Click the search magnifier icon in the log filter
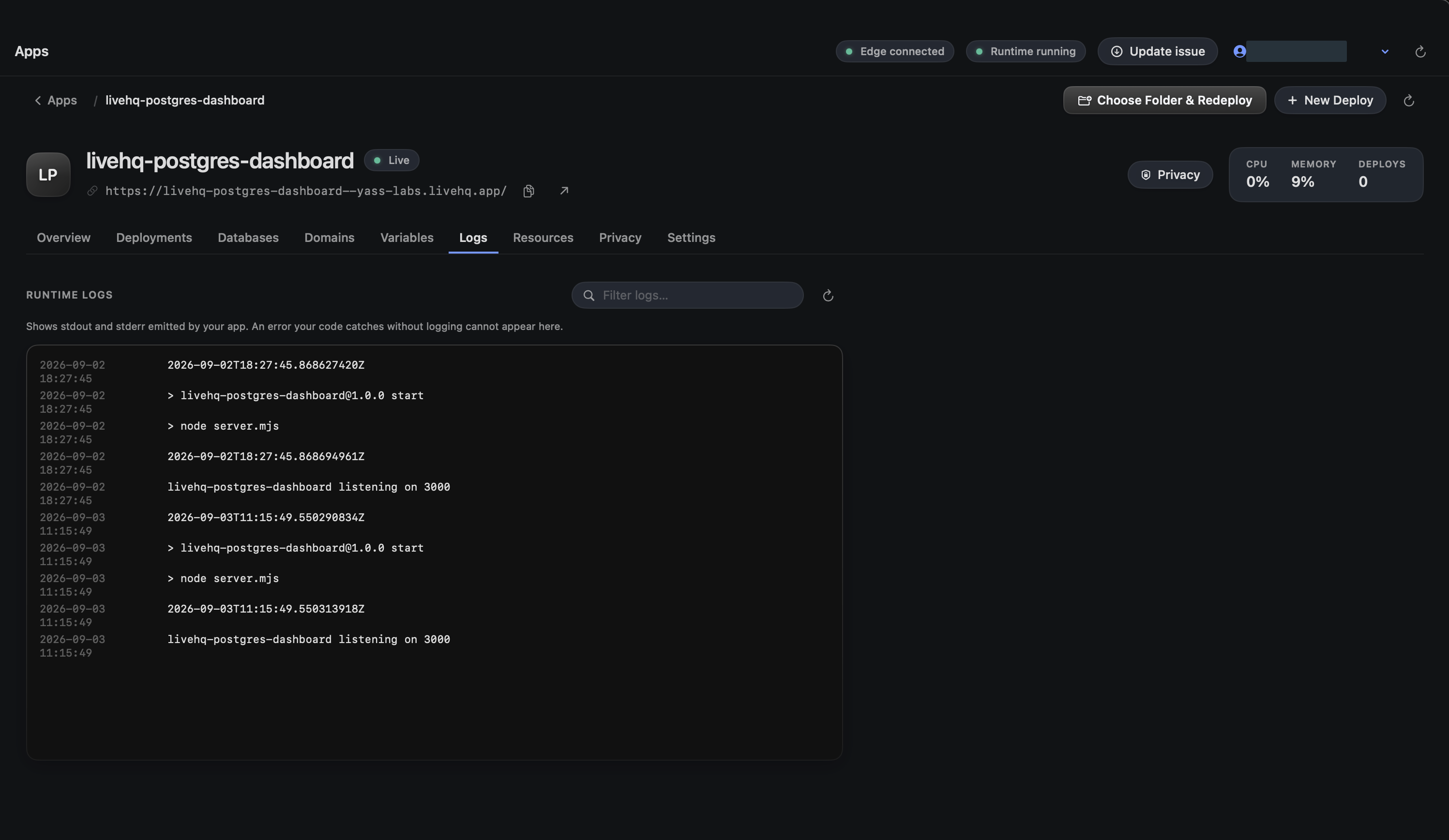1449x840 pixels. pos(588,296)
